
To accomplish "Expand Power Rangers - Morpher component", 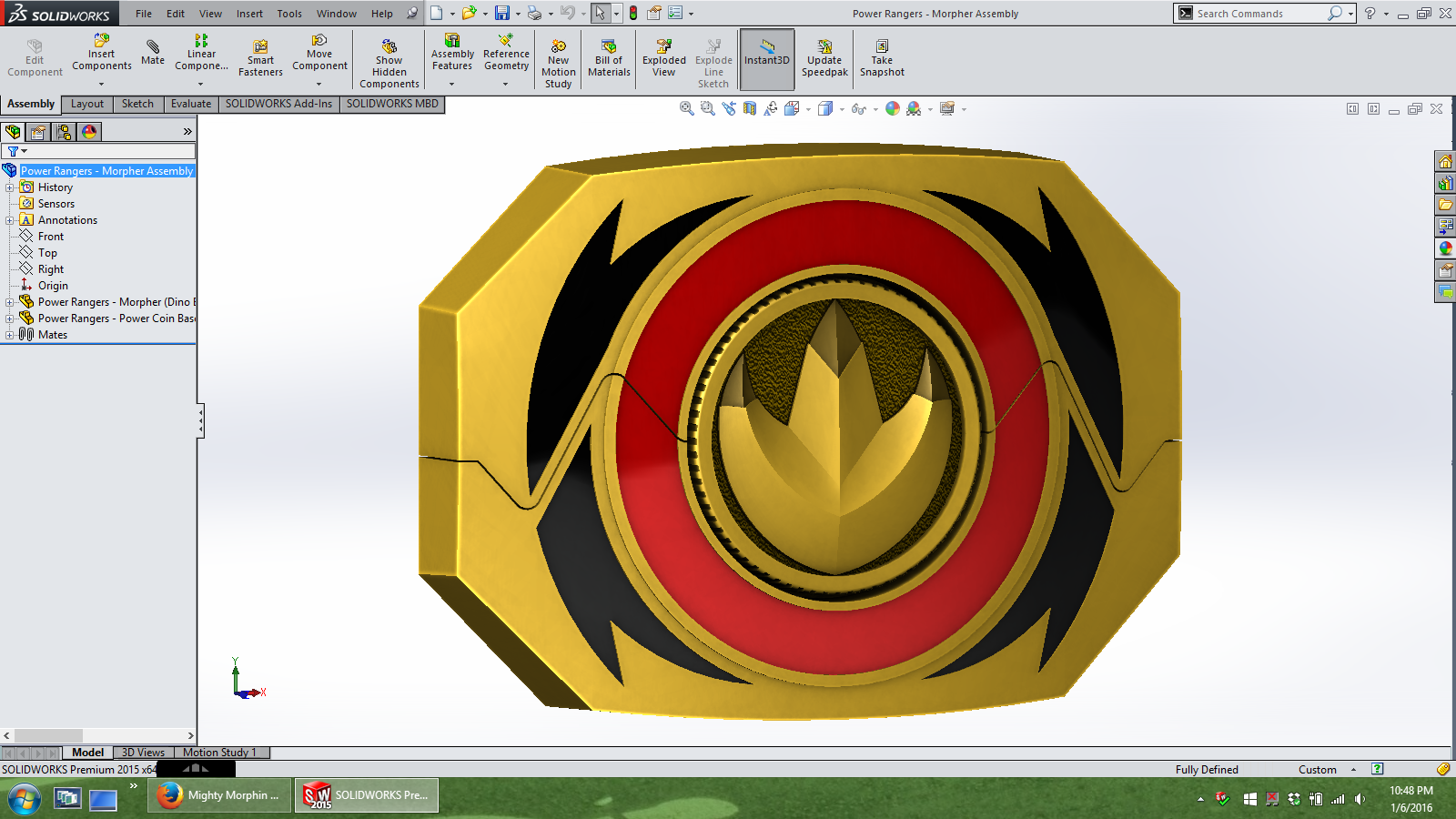I will (x=9, y=302).
